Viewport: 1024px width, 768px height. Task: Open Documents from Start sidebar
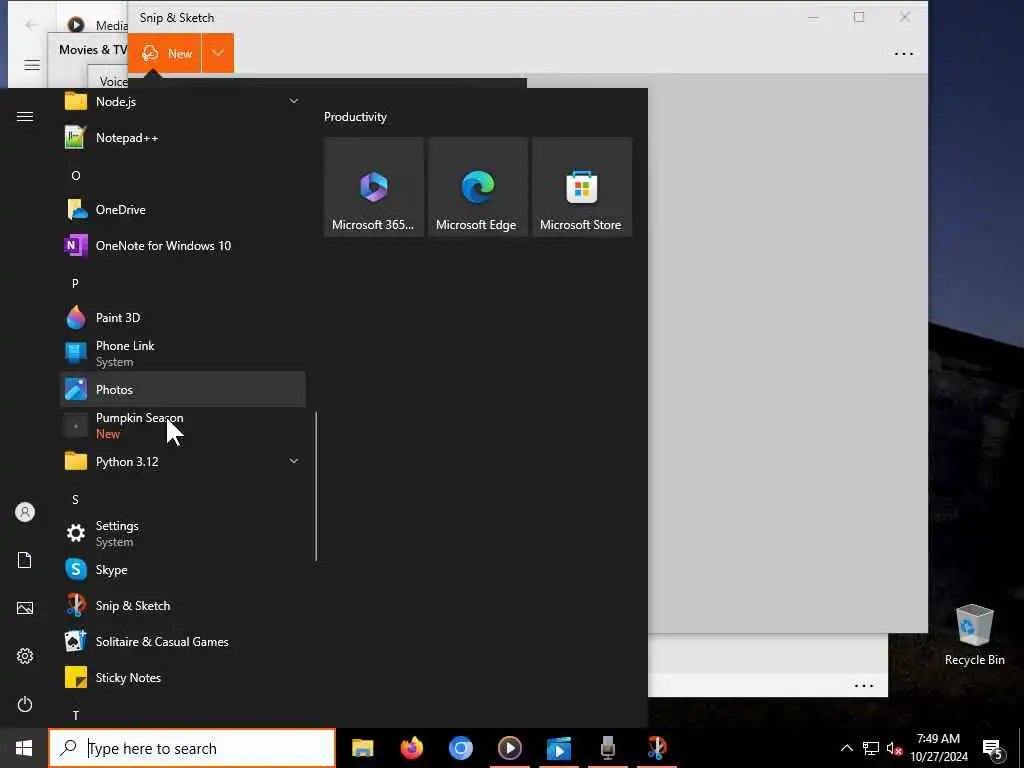pos(25,560)
